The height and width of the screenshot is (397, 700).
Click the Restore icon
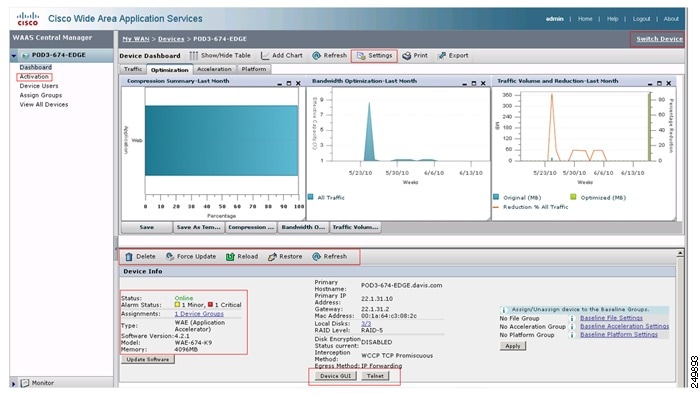point(272,257)
